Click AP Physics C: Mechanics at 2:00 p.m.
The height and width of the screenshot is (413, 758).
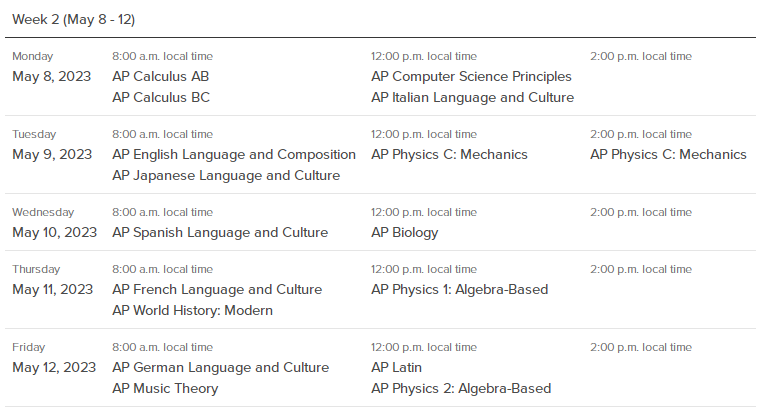pos(668,154)
